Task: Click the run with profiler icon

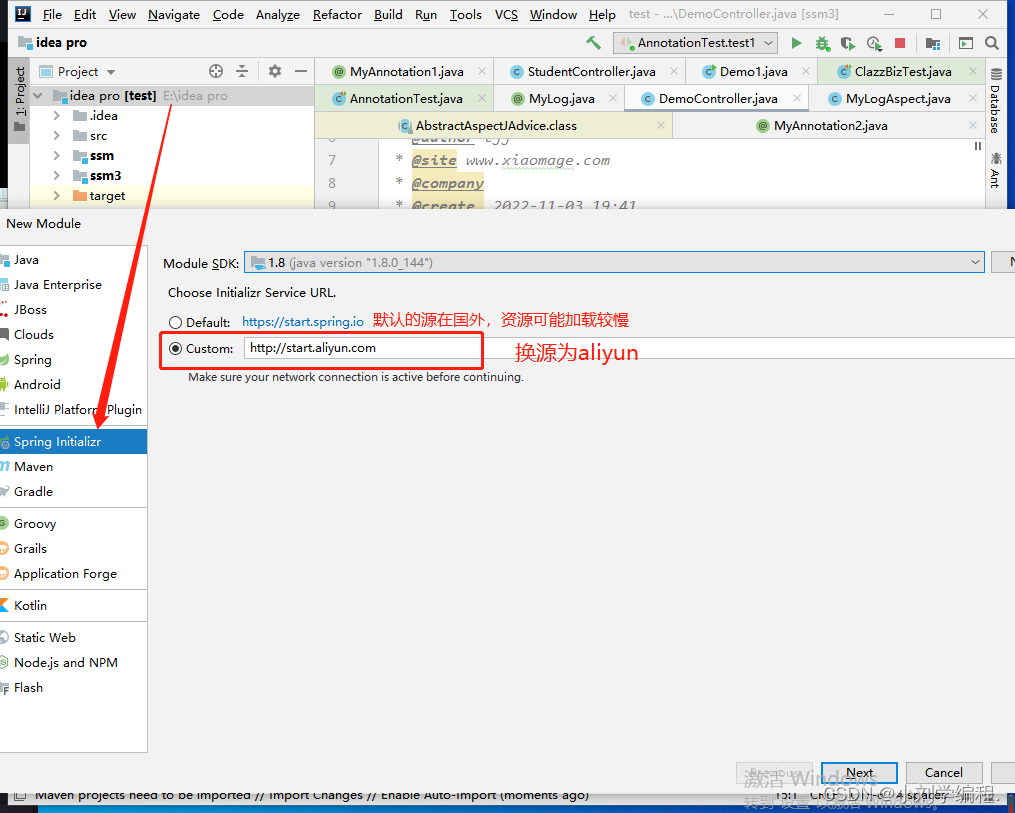Action: (874, 43)
